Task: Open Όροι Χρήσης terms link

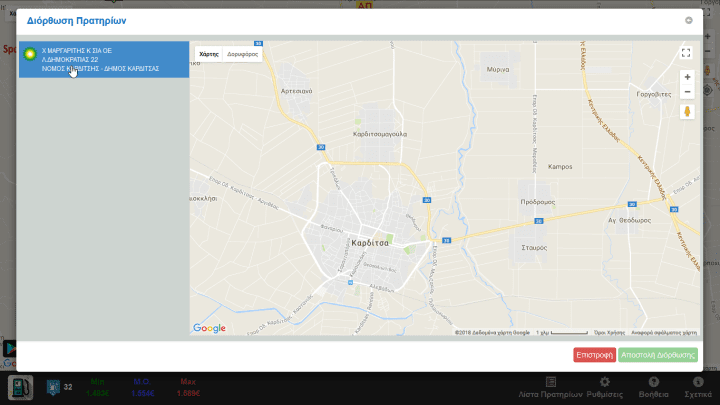Action: [x=609, y=332]
